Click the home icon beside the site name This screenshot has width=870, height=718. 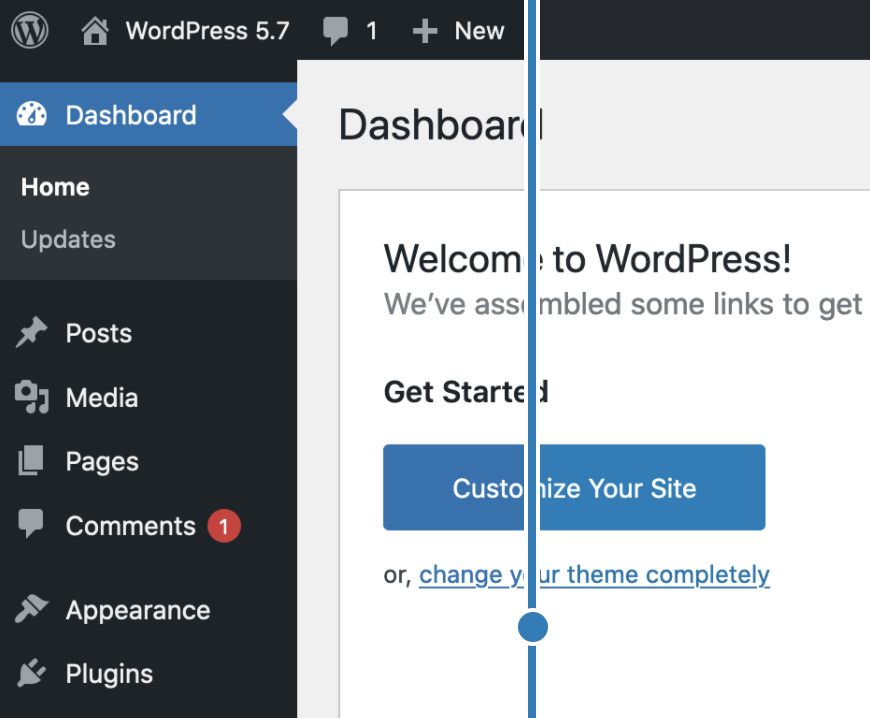tap(95, 31)
